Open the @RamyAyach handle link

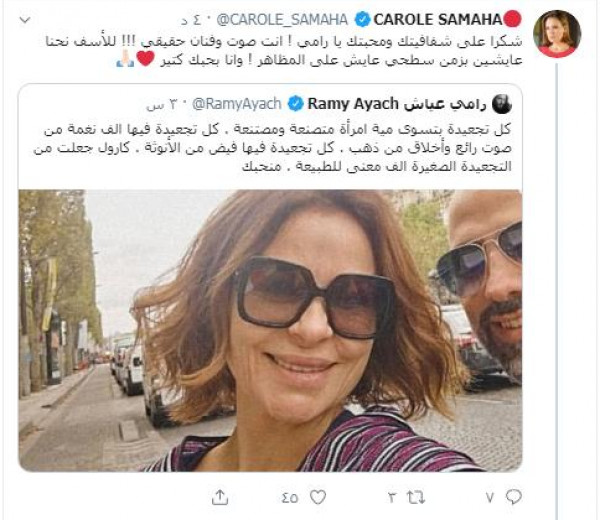click(x=236, y=104)
